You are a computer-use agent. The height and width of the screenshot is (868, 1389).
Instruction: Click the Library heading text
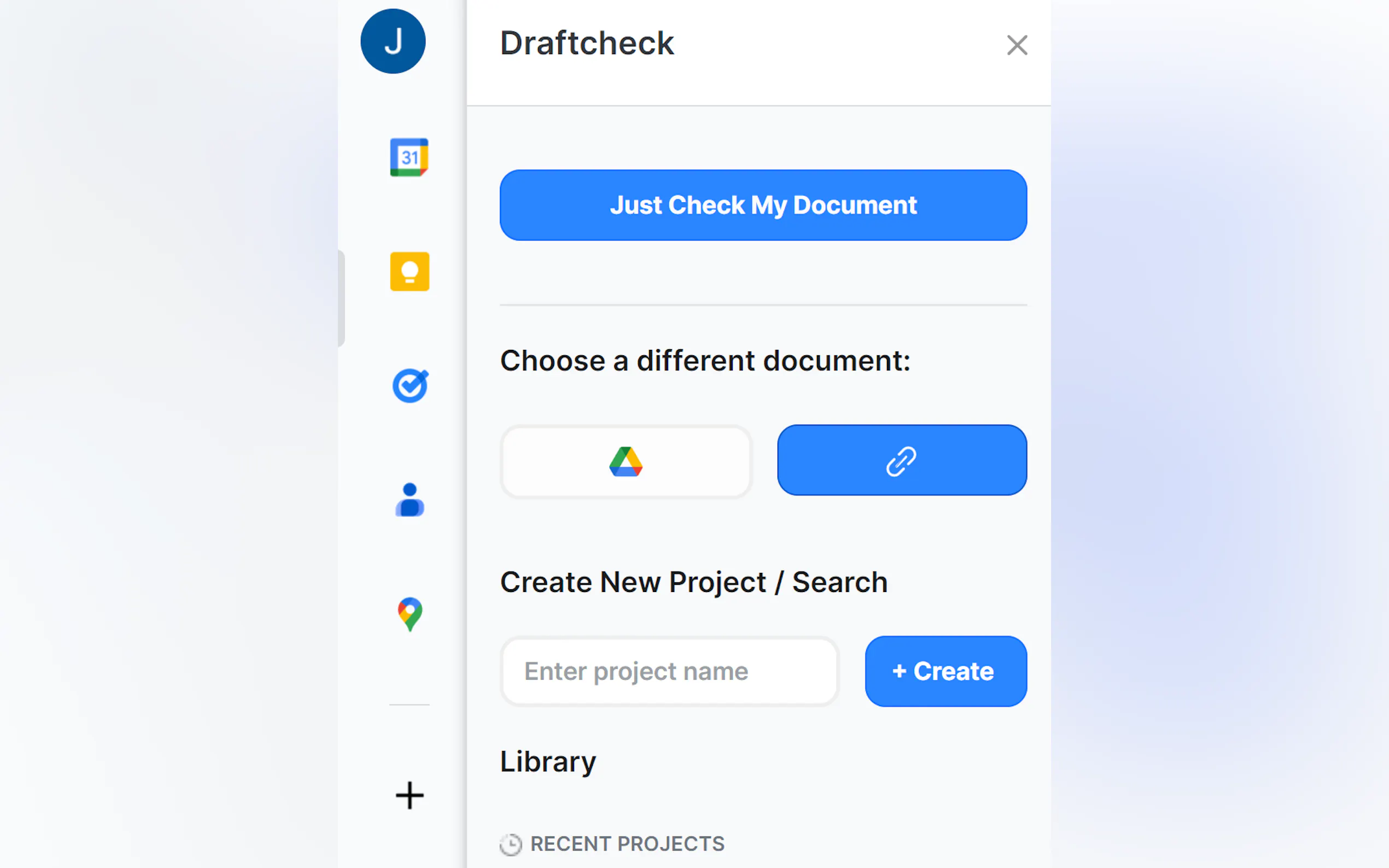(x=547, y=761)
